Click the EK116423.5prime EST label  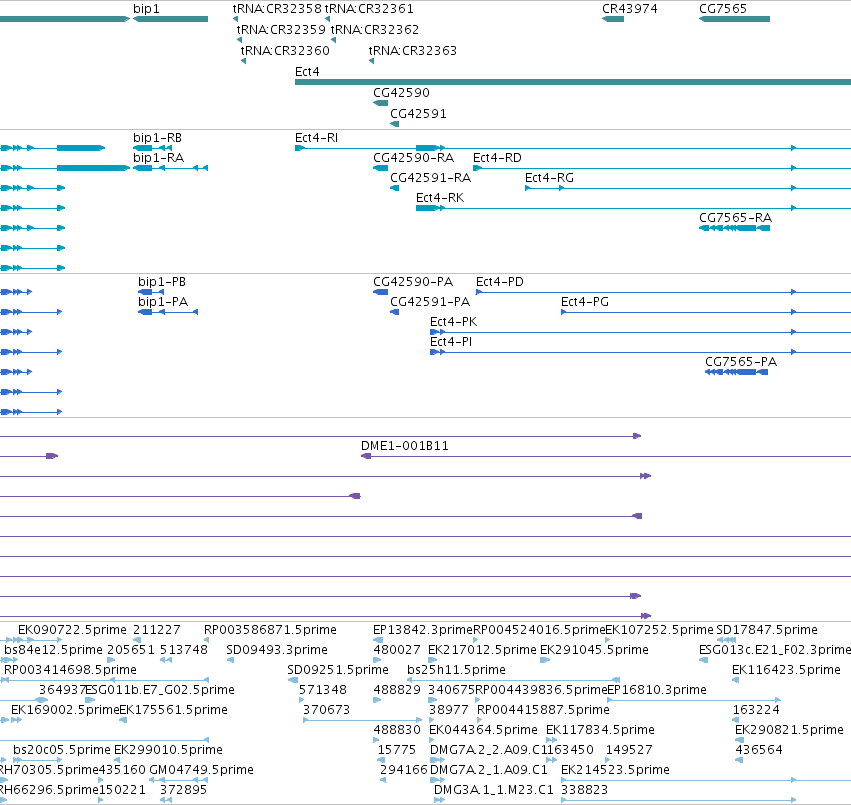coord(786,670)
